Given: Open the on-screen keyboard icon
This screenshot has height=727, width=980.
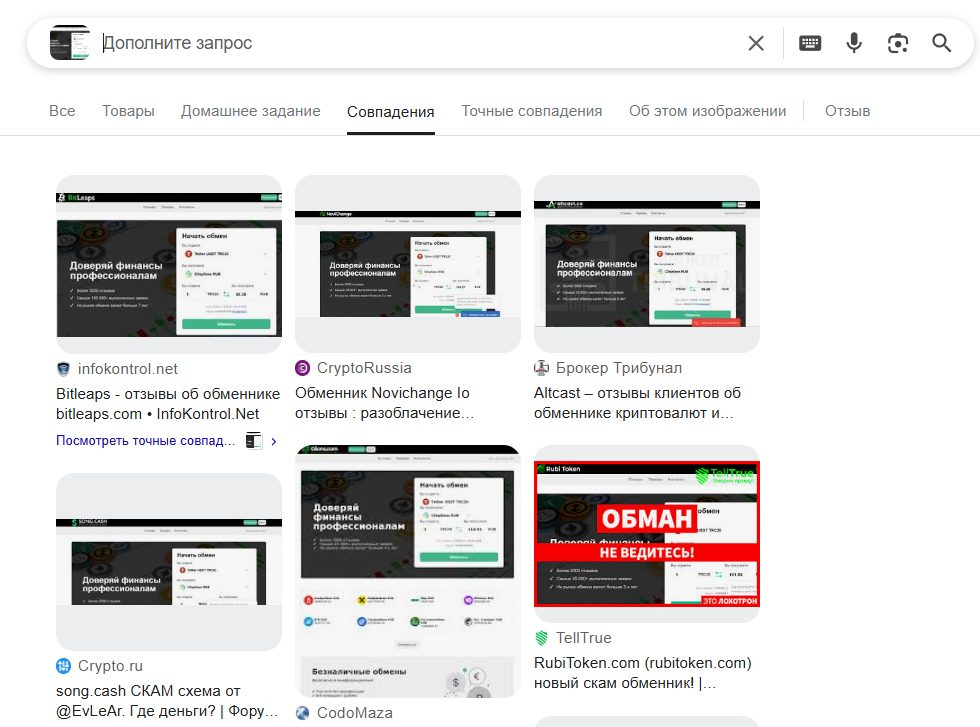Looking at the screenshot, I should click(x=810, y=43).
